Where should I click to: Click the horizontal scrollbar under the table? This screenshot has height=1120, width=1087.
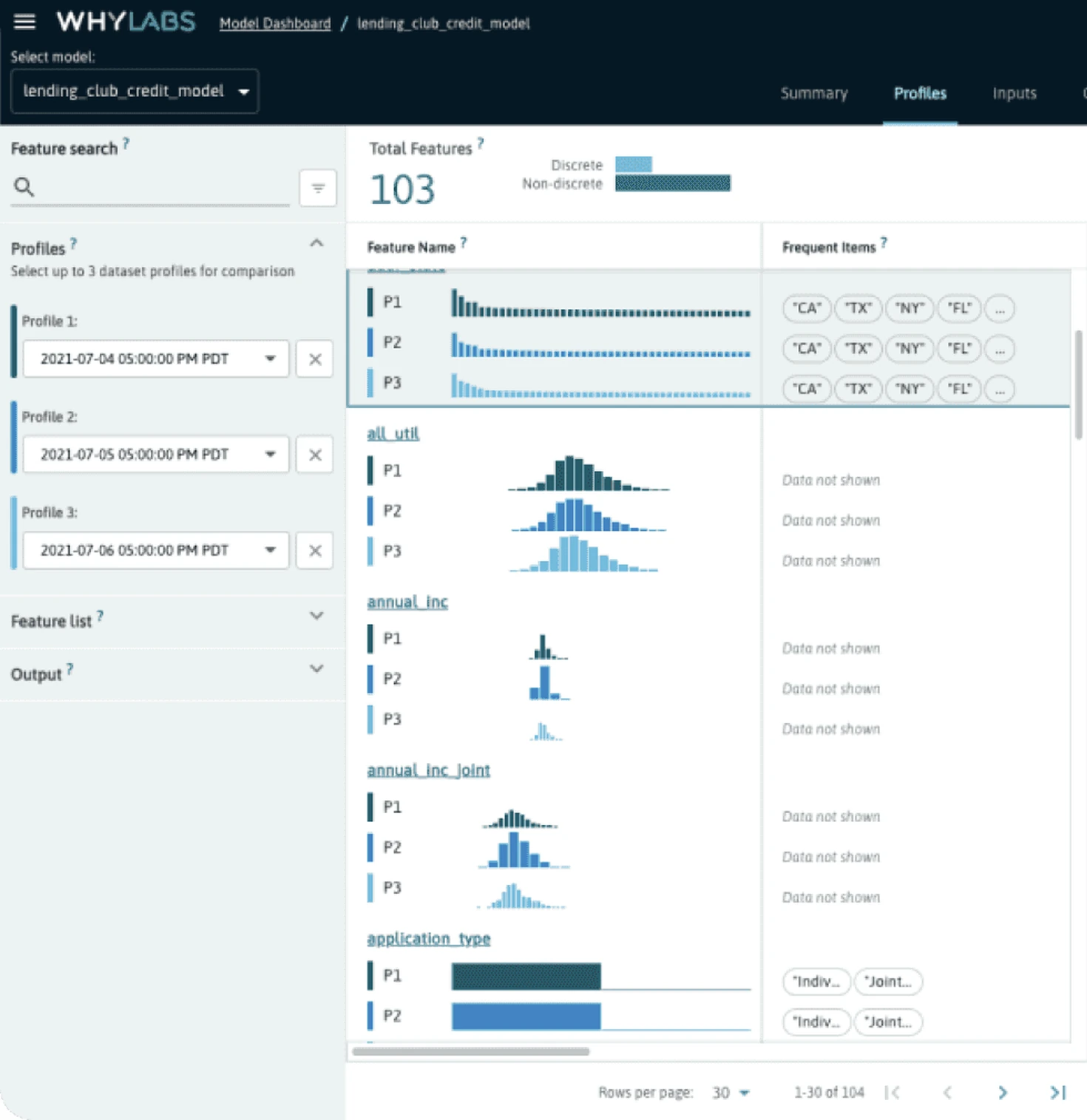[471, 1051]
